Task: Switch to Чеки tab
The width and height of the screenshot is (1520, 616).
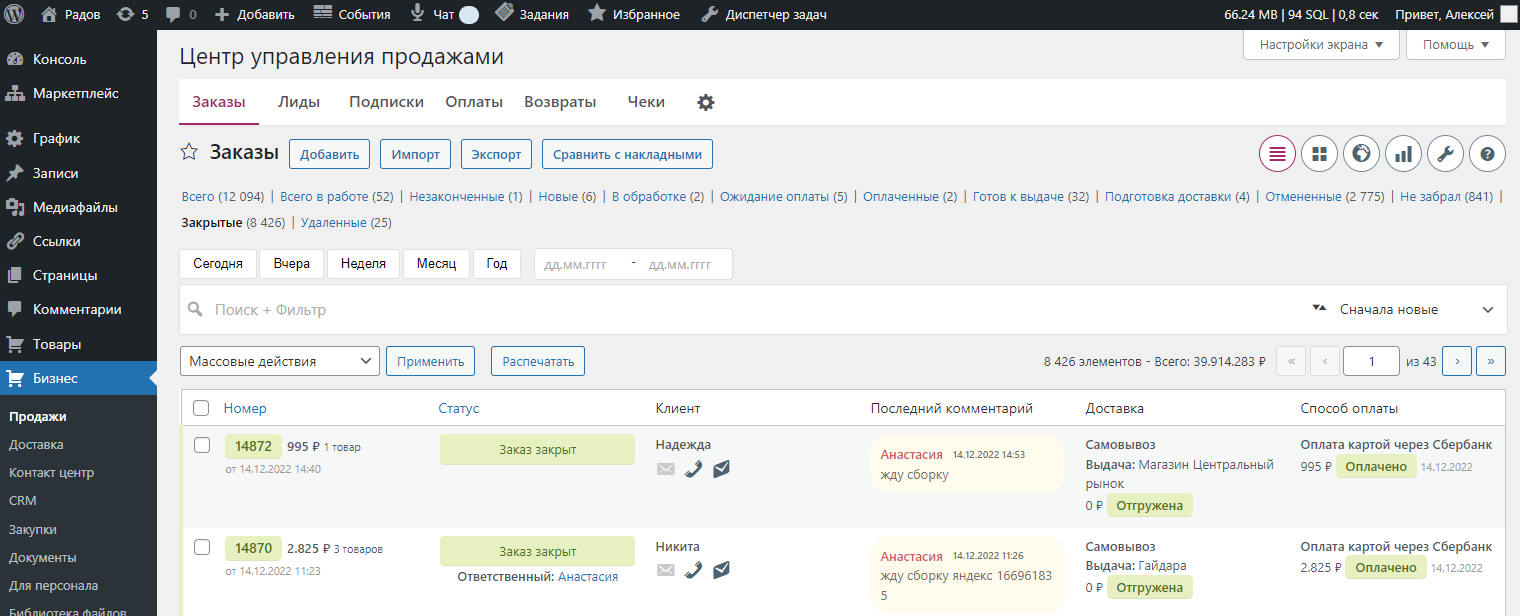Action: [x=646, y=102]
